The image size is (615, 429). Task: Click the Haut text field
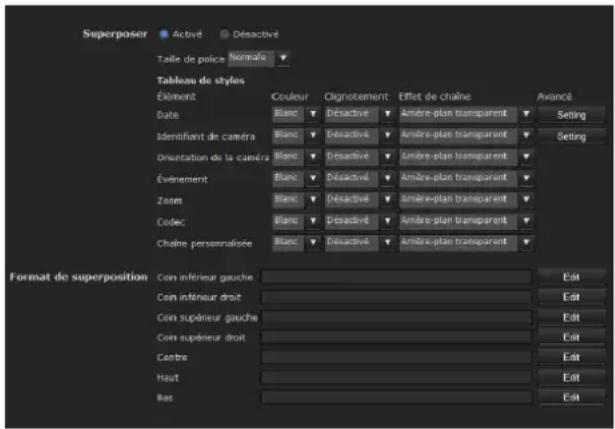coord(397,378)
